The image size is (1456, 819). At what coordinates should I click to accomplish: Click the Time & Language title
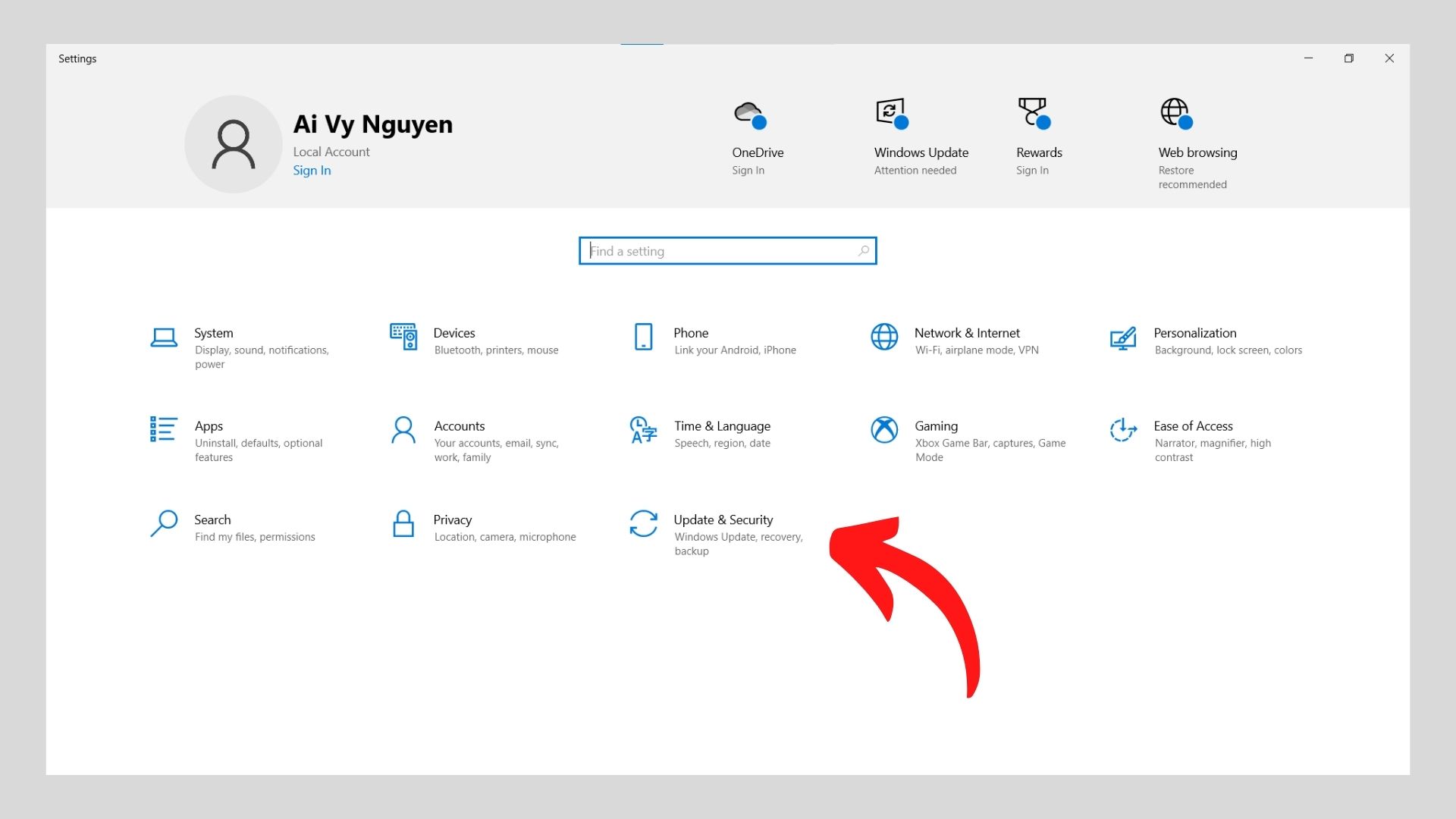(722, 426)
